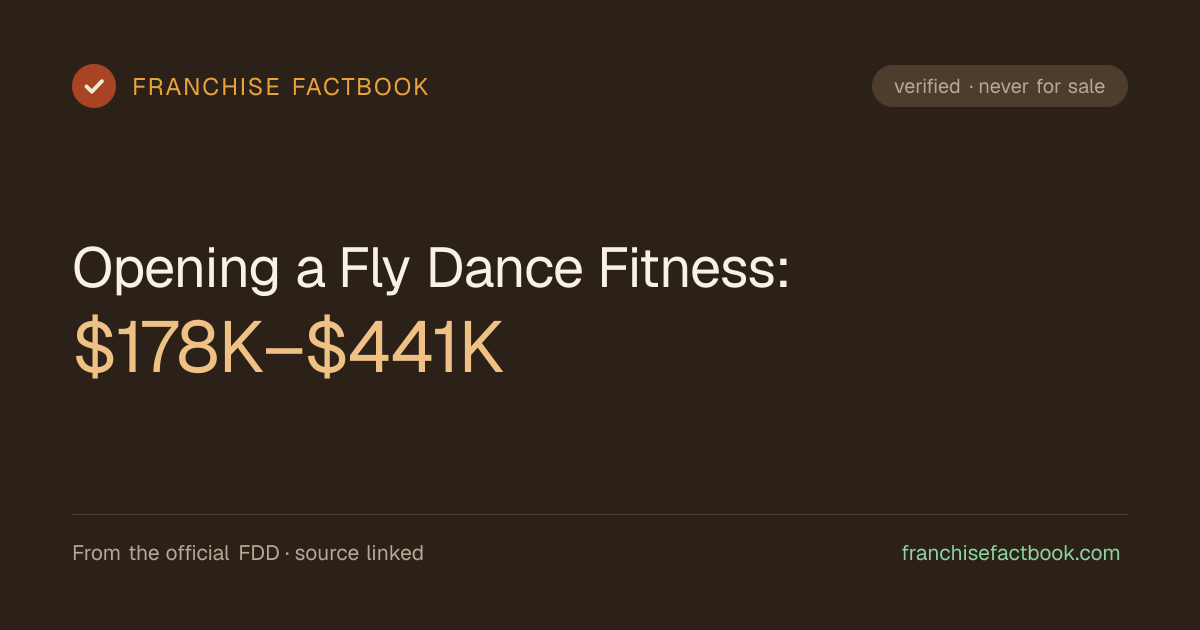Click the orange checkmark logo icon
1200x630 pixels.
tap(94, 86)
